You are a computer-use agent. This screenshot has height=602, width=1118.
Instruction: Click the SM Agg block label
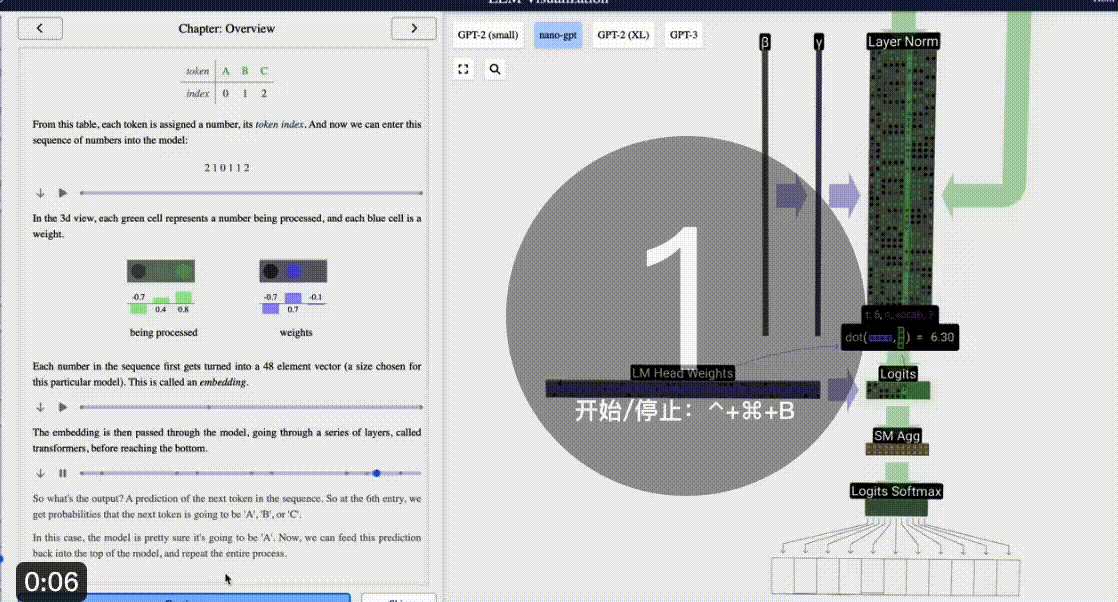pyautogui.click(x=897, y=436)
